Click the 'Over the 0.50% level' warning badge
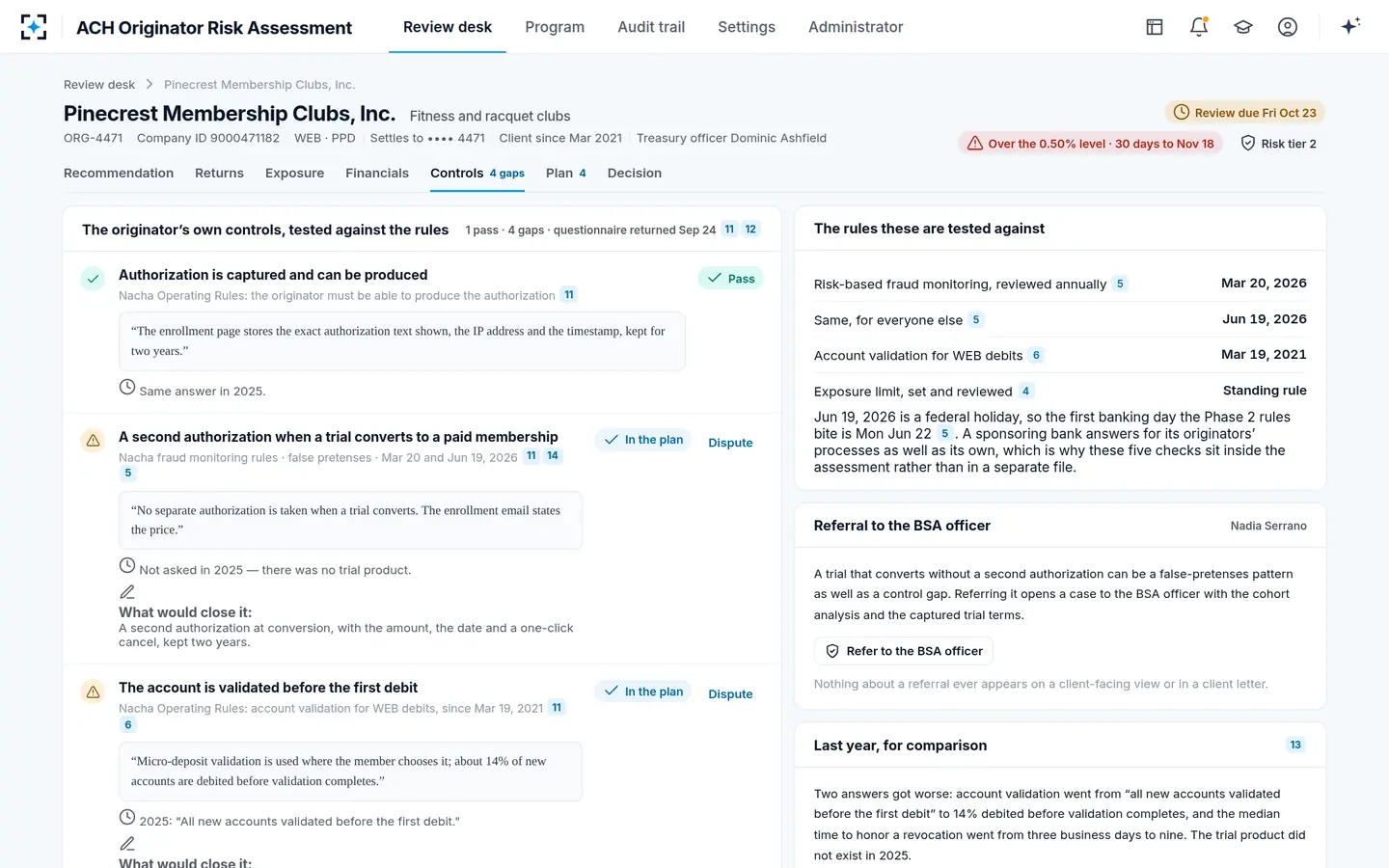This screenshot has width=1389, height=868. tap(1090, 144)
